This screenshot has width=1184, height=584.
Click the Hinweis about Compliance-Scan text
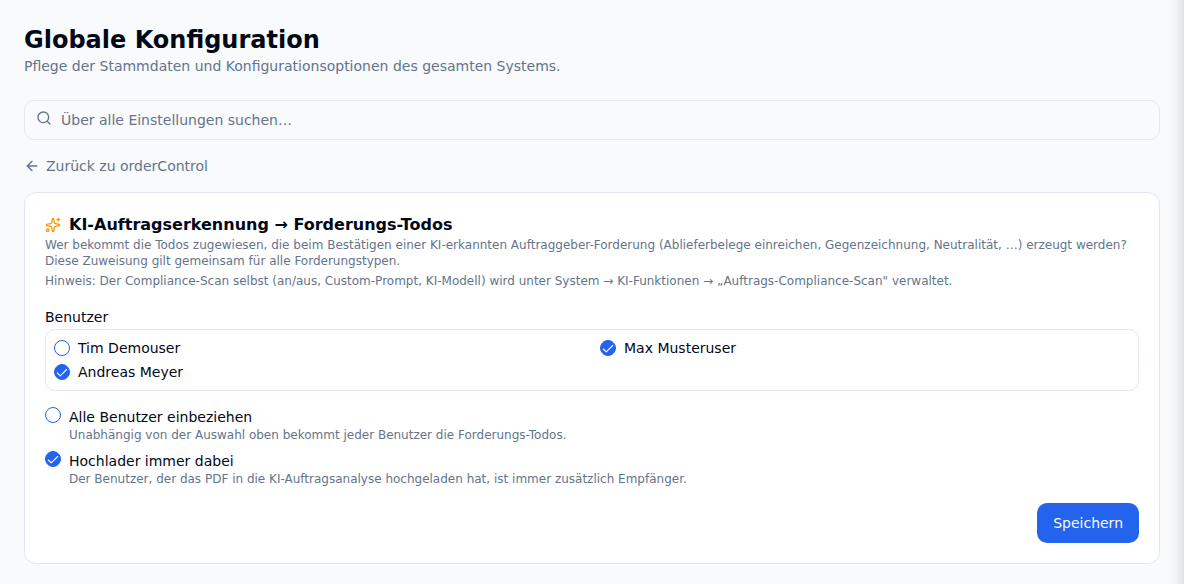click(x=498, y=281)
